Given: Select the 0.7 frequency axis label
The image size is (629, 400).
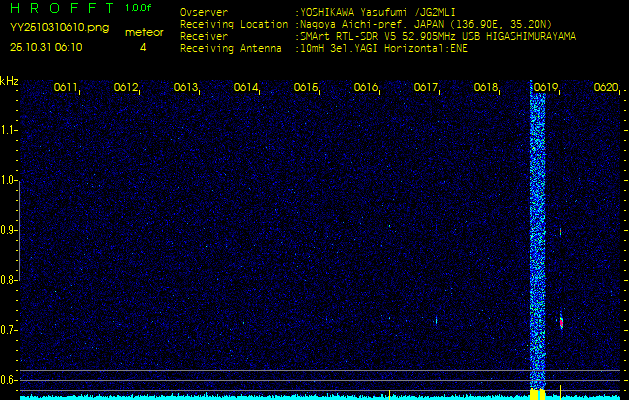Looking at the screenshot, I should coord(9,330).
